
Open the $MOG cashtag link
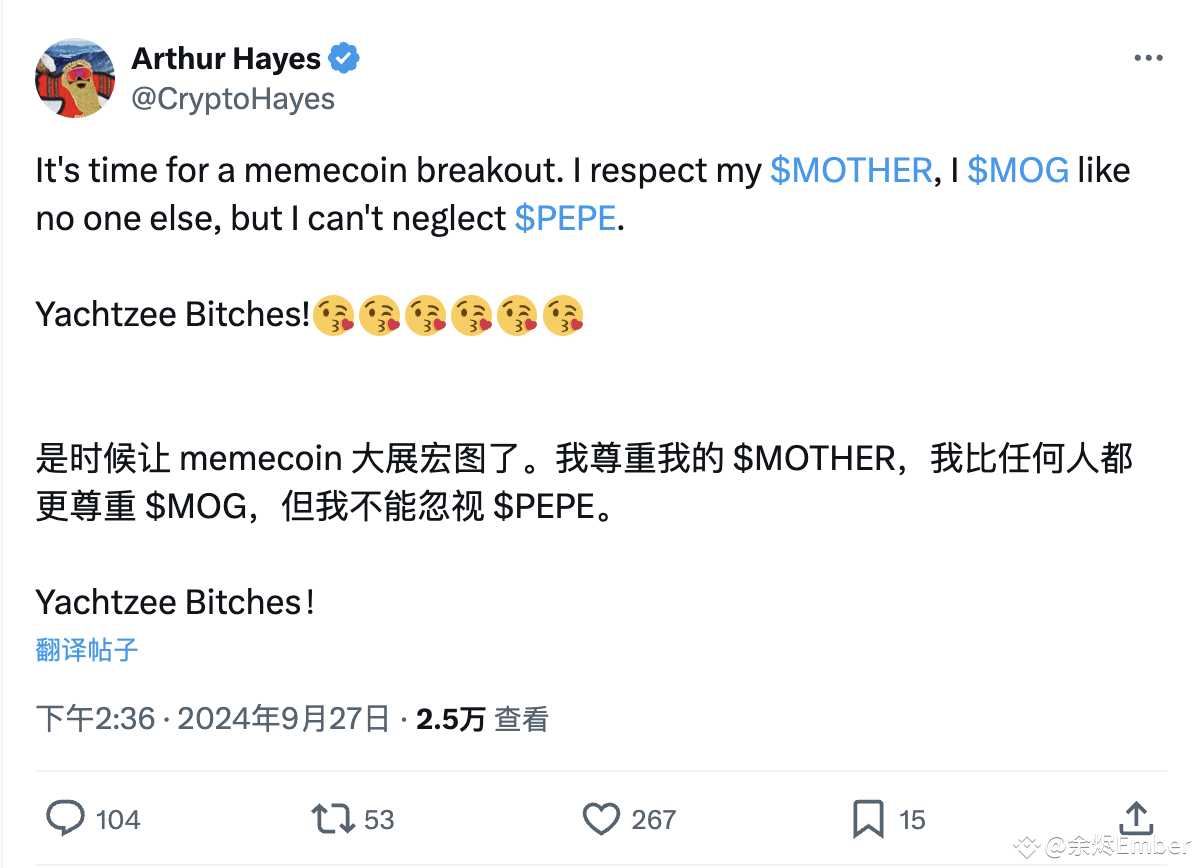(1017, 170)
